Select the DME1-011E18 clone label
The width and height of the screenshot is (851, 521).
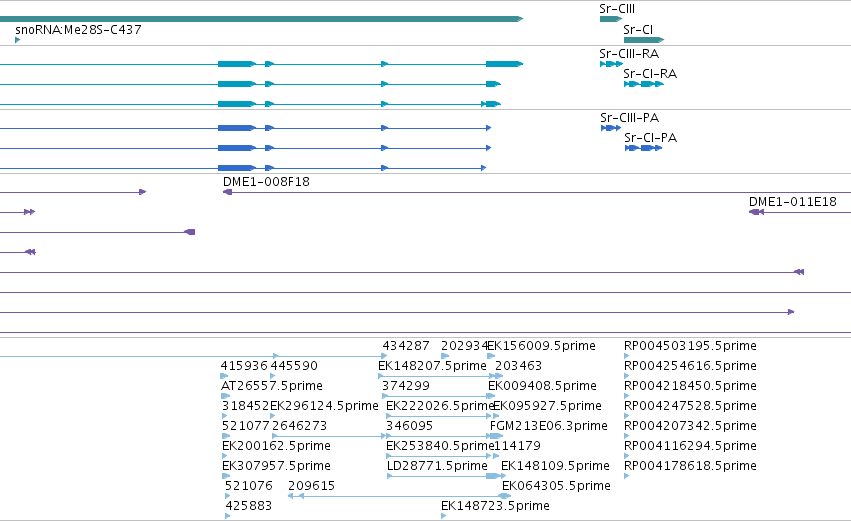tap(793, 202)
